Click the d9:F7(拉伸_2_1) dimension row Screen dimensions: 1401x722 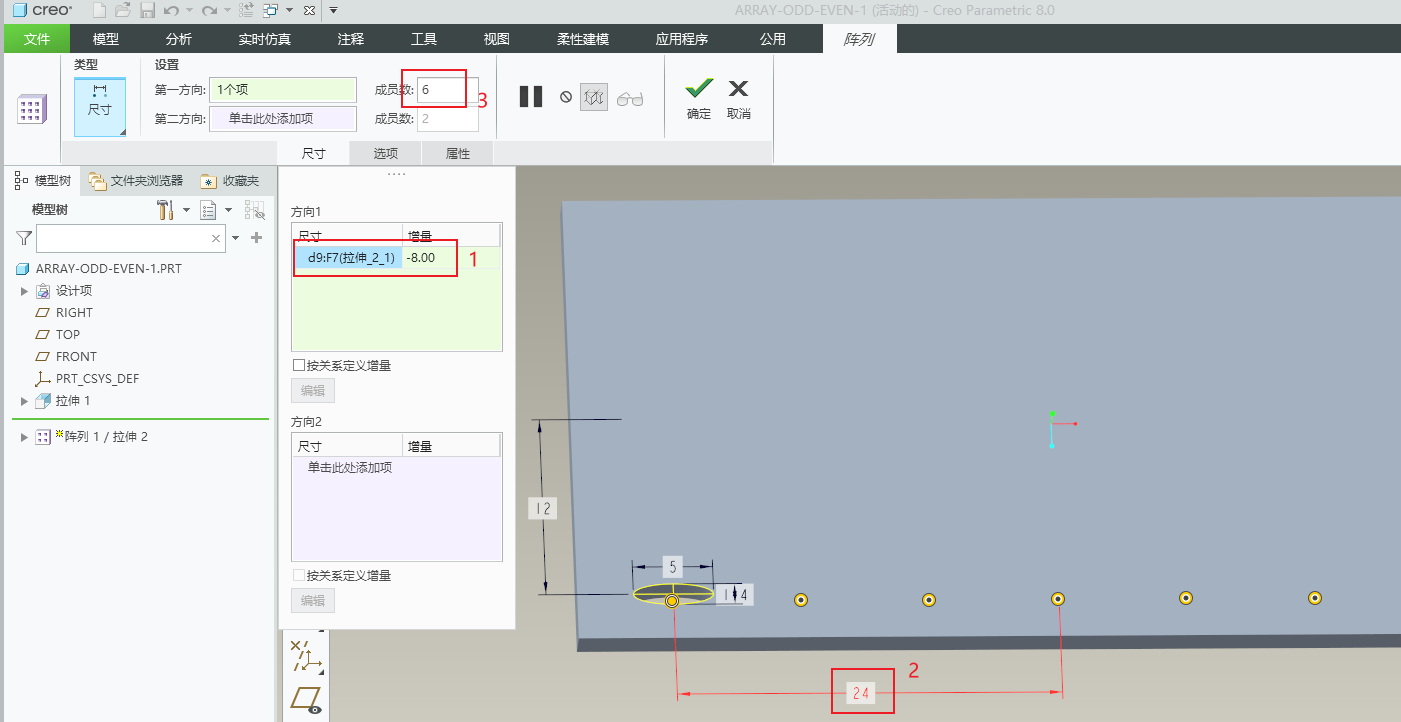pyautogui.click(x=349, y=258)
